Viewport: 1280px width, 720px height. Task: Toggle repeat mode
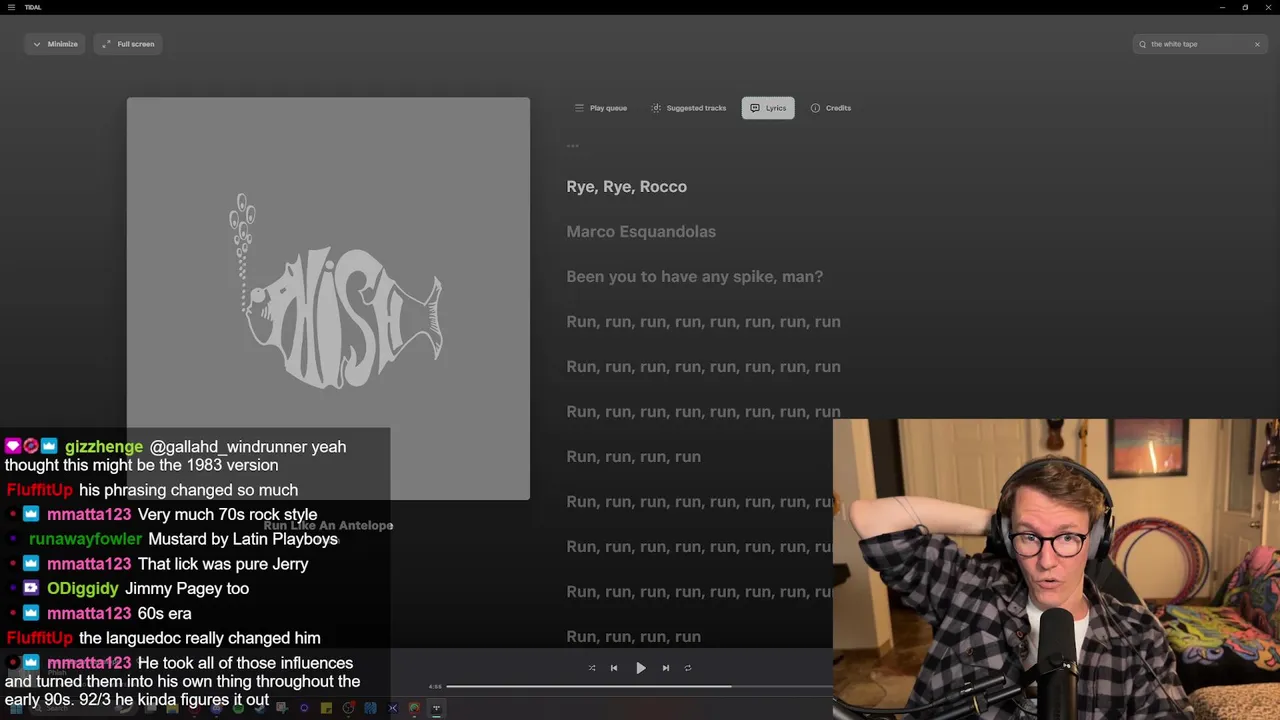pos(688,668)
